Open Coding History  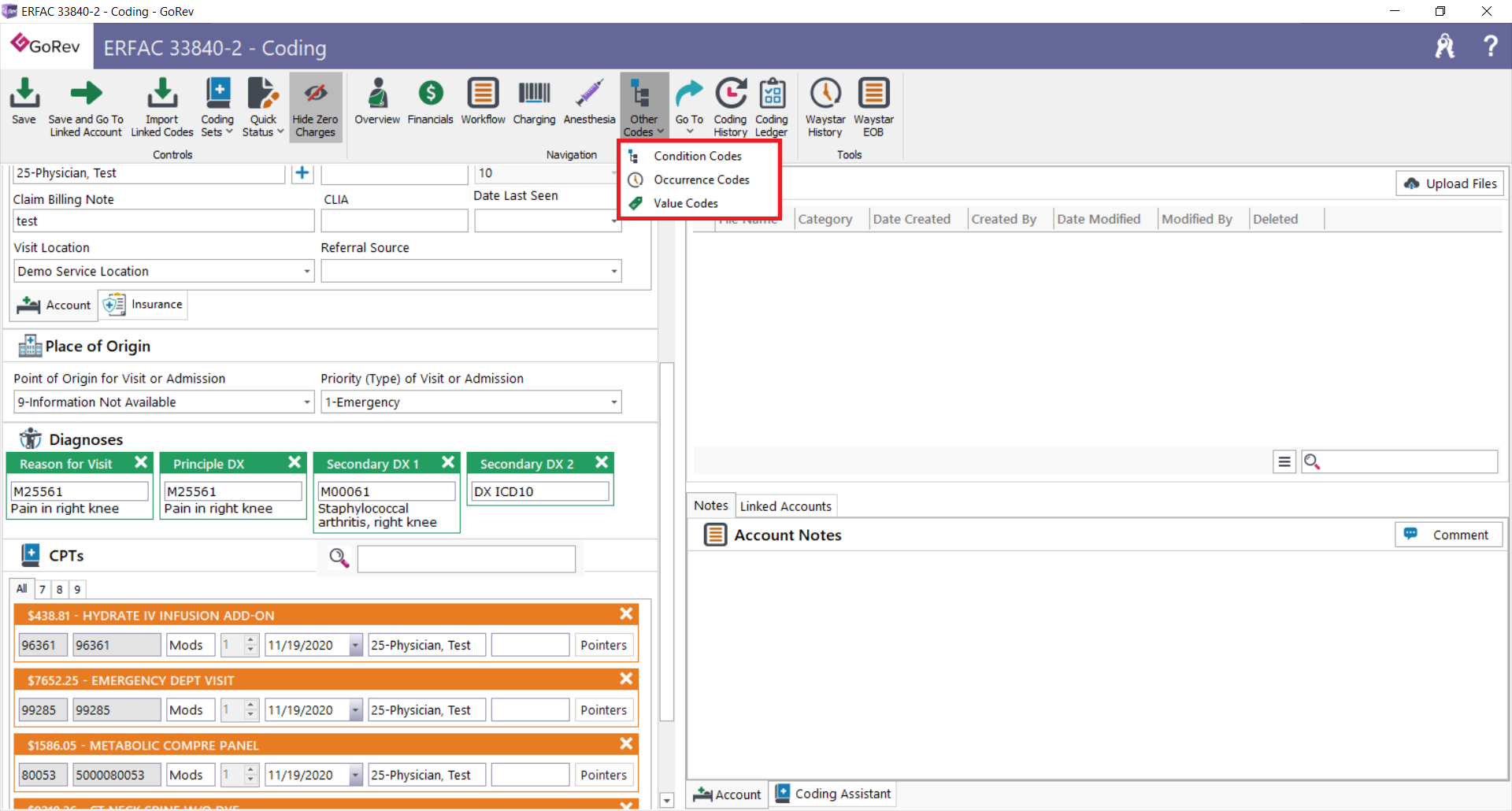pos(730,107)
